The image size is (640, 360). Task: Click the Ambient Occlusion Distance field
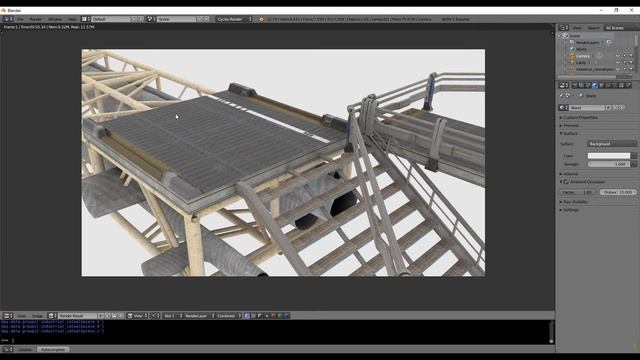618,192
